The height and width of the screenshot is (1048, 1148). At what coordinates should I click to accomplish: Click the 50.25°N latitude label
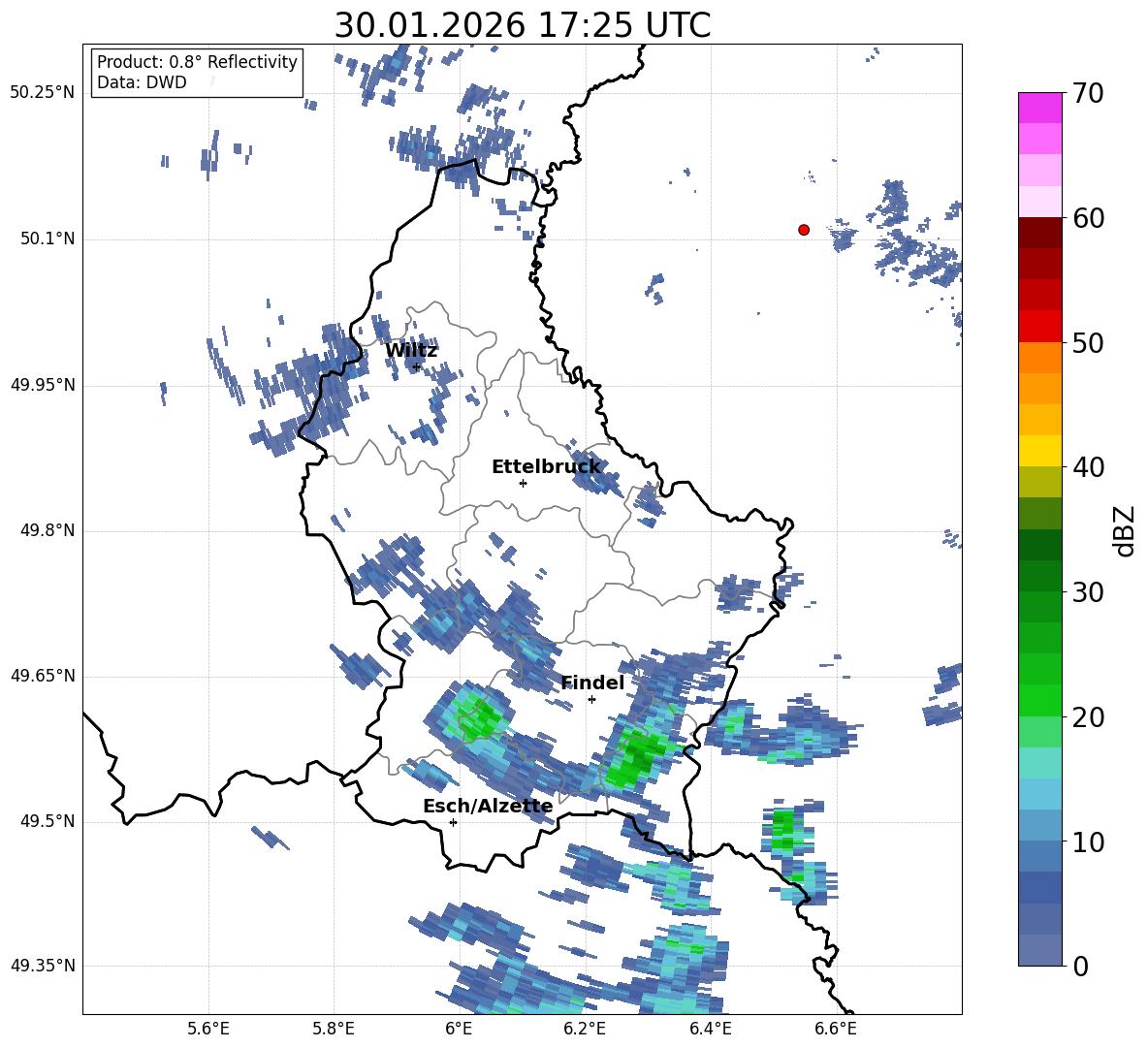click(x=43, y=93)
